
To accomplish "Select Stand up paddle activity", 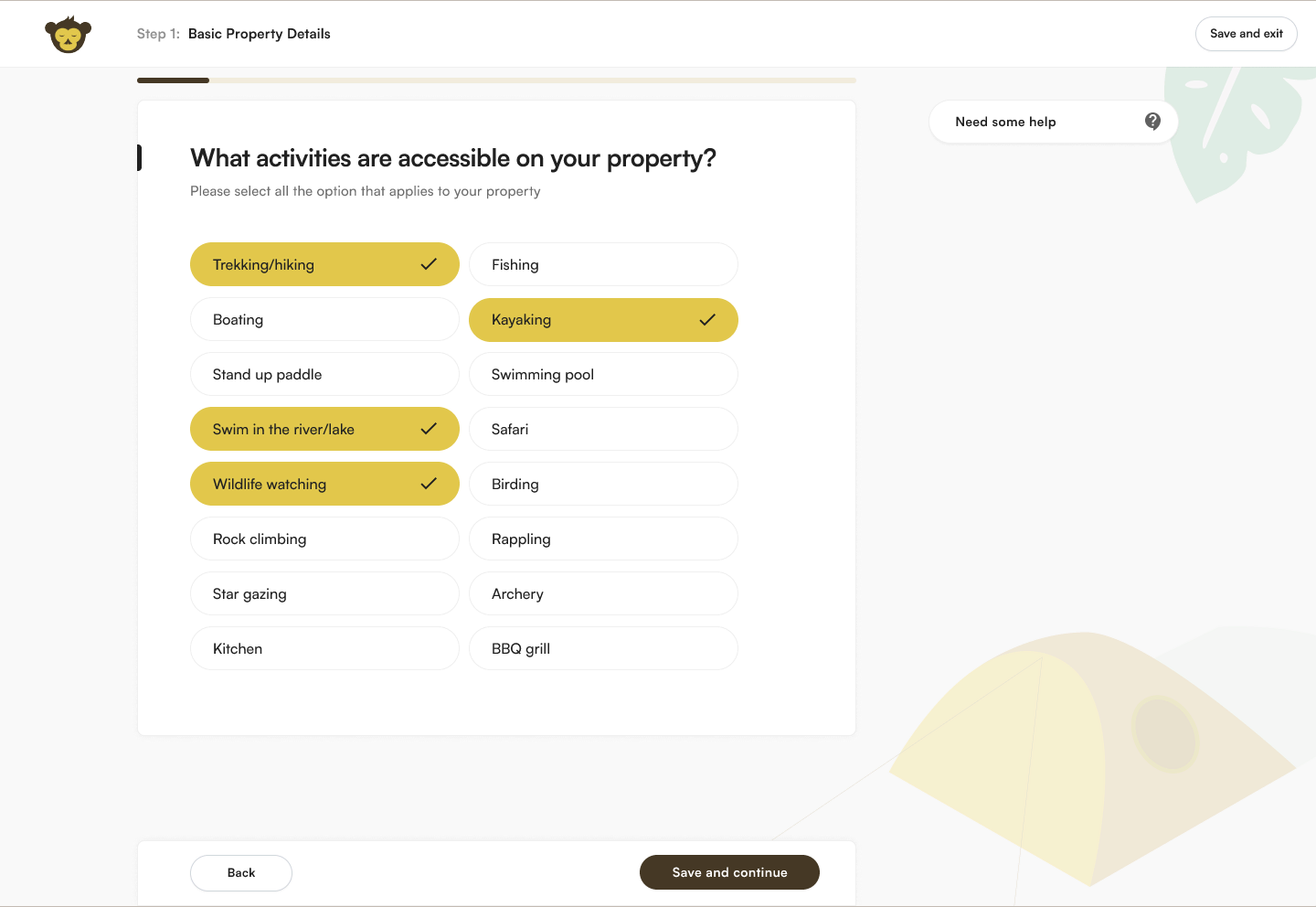I will click(x=324, y=374).
